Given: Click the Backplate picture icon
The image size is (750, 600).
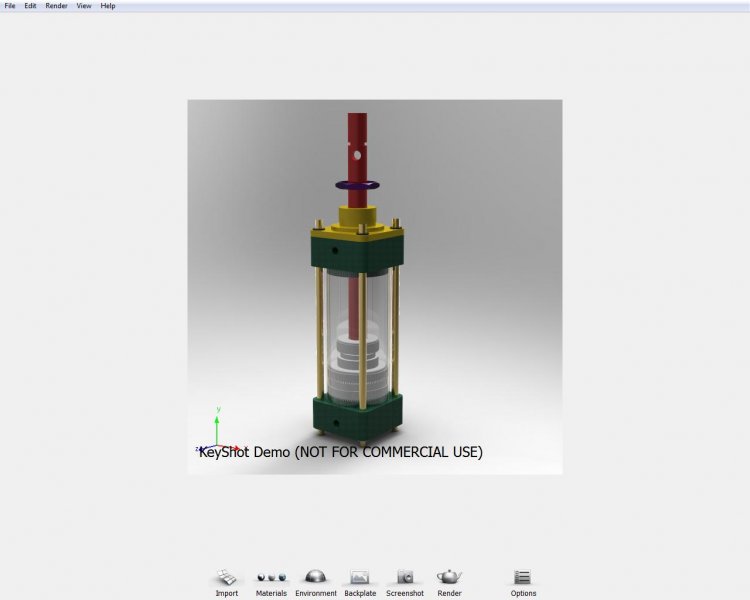Looking at the screenshot, I should [360, 577].
